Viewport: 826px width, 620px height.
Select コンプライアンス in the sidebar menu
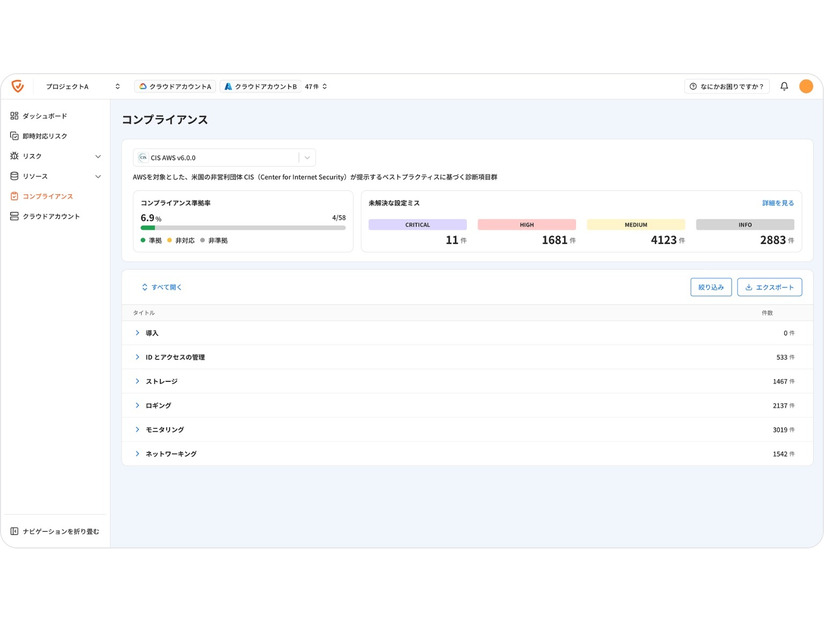48,196
